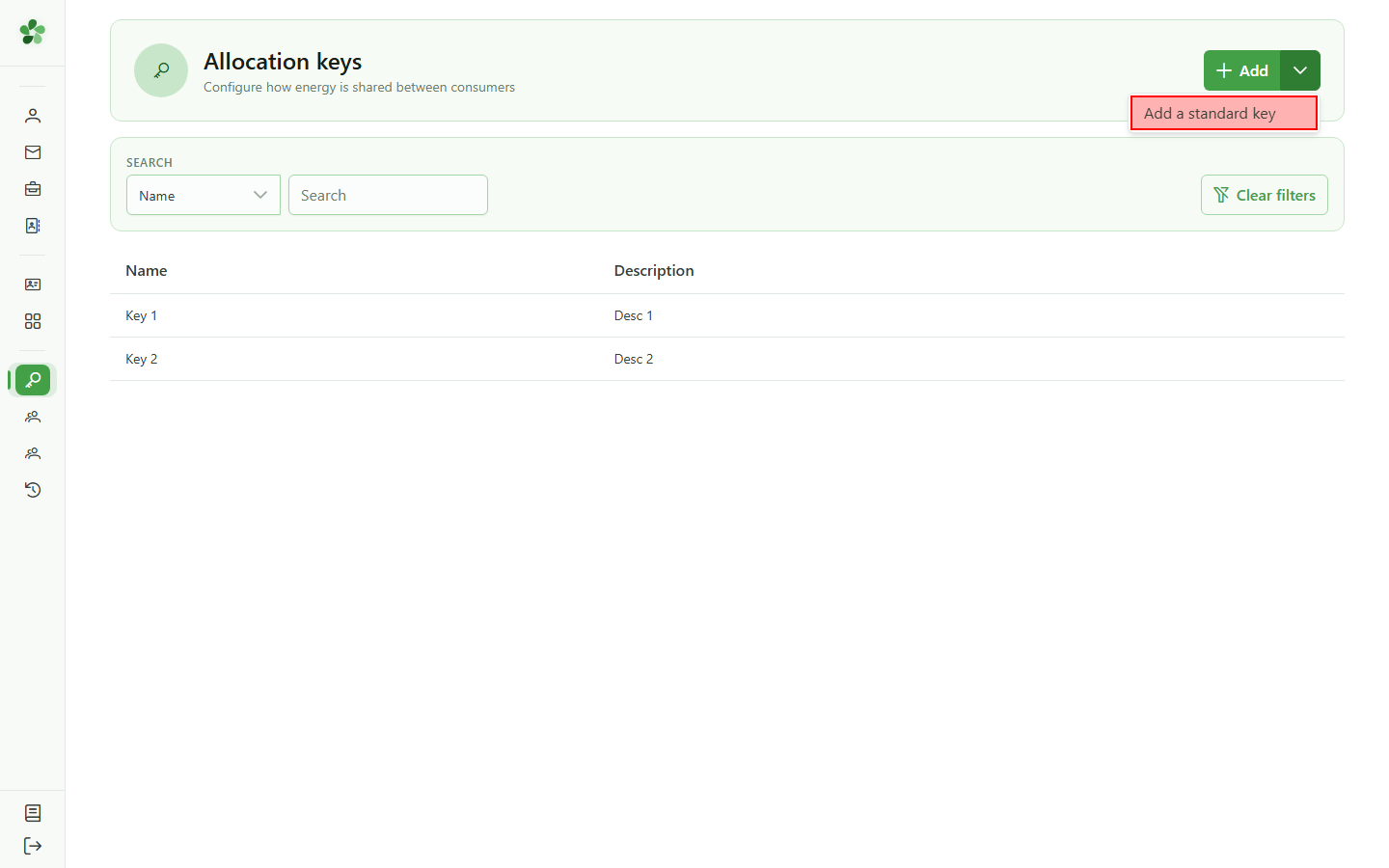Screen dimensions: 1389x868
Task: Open the history clock sidebar icon
Action: point(33,490)
